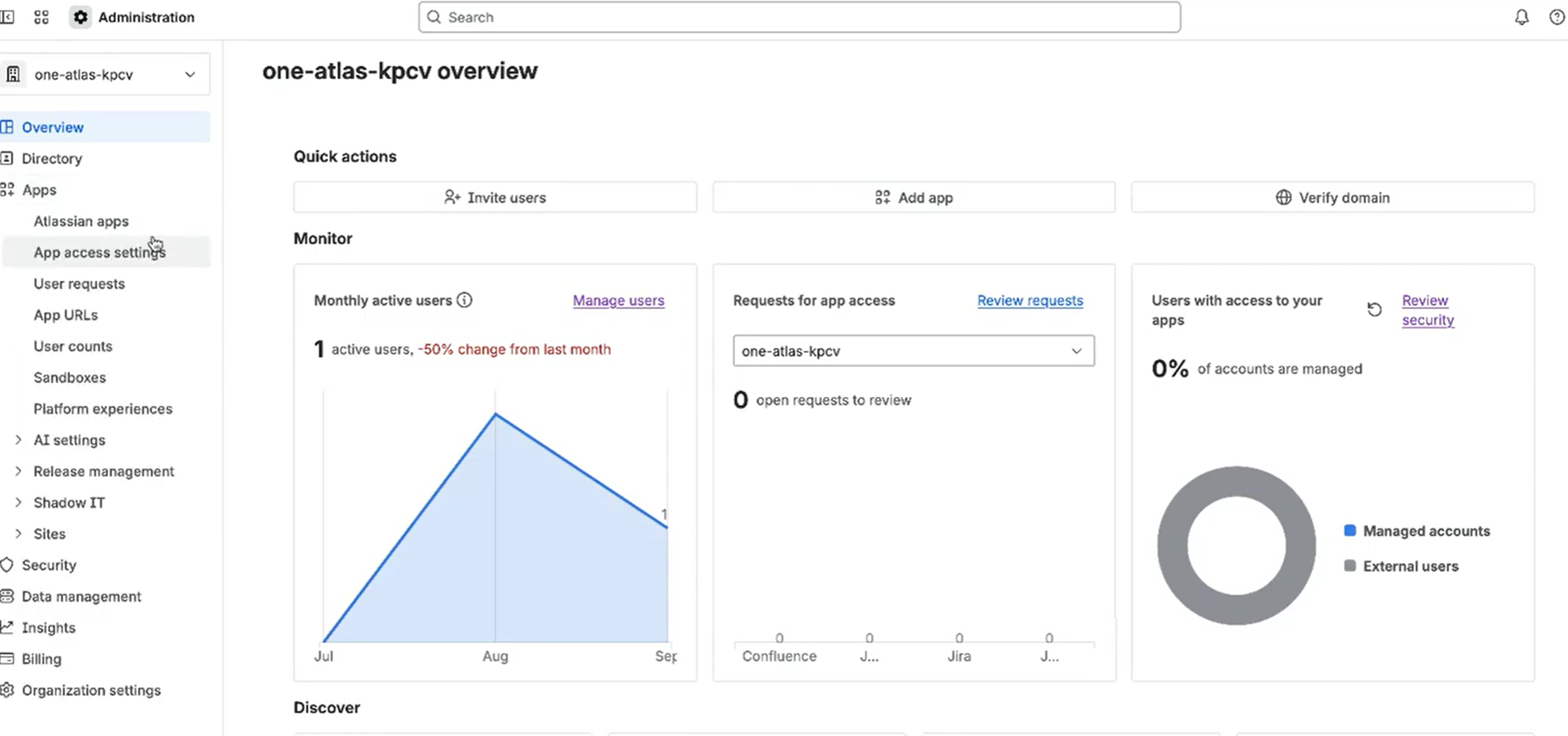Click the organization building icon
This screenshot has height=736, width=1568.
click(13, 74)
